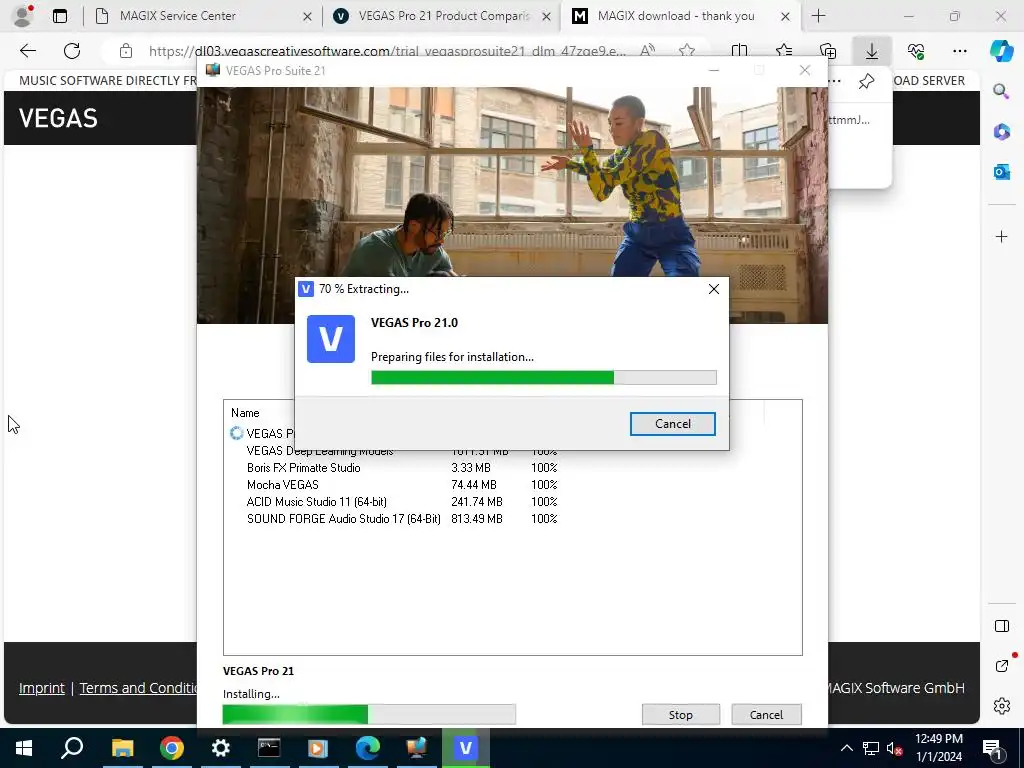
Task: Open link in new window sidebar icon
Action: pos(1001,665)
